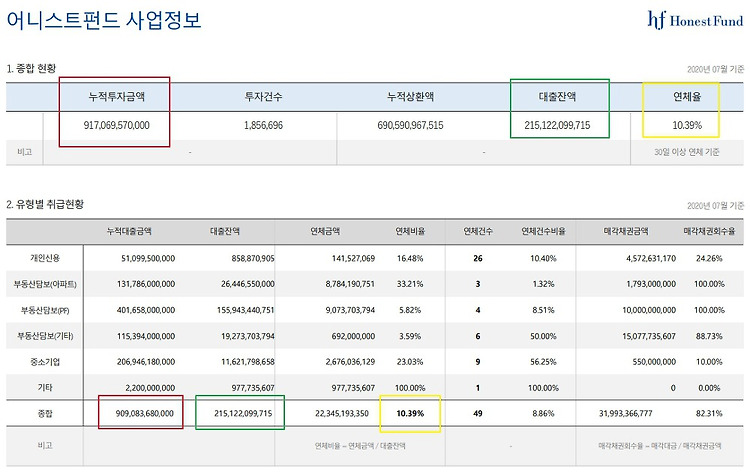Click the apartment balance 26,446,550,000
This screenshot has width=750, height=472.
click(248, 284)
